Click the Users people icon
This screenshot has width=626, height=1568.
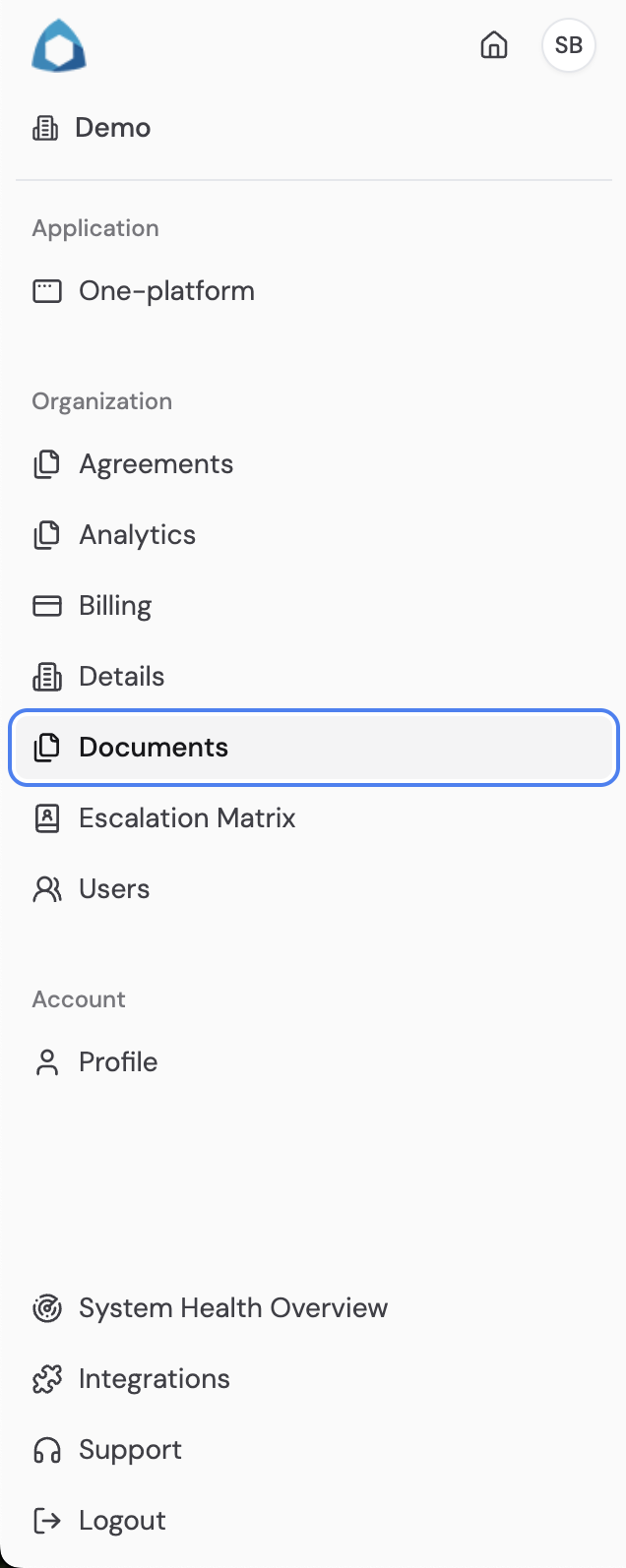pos(47,889)
